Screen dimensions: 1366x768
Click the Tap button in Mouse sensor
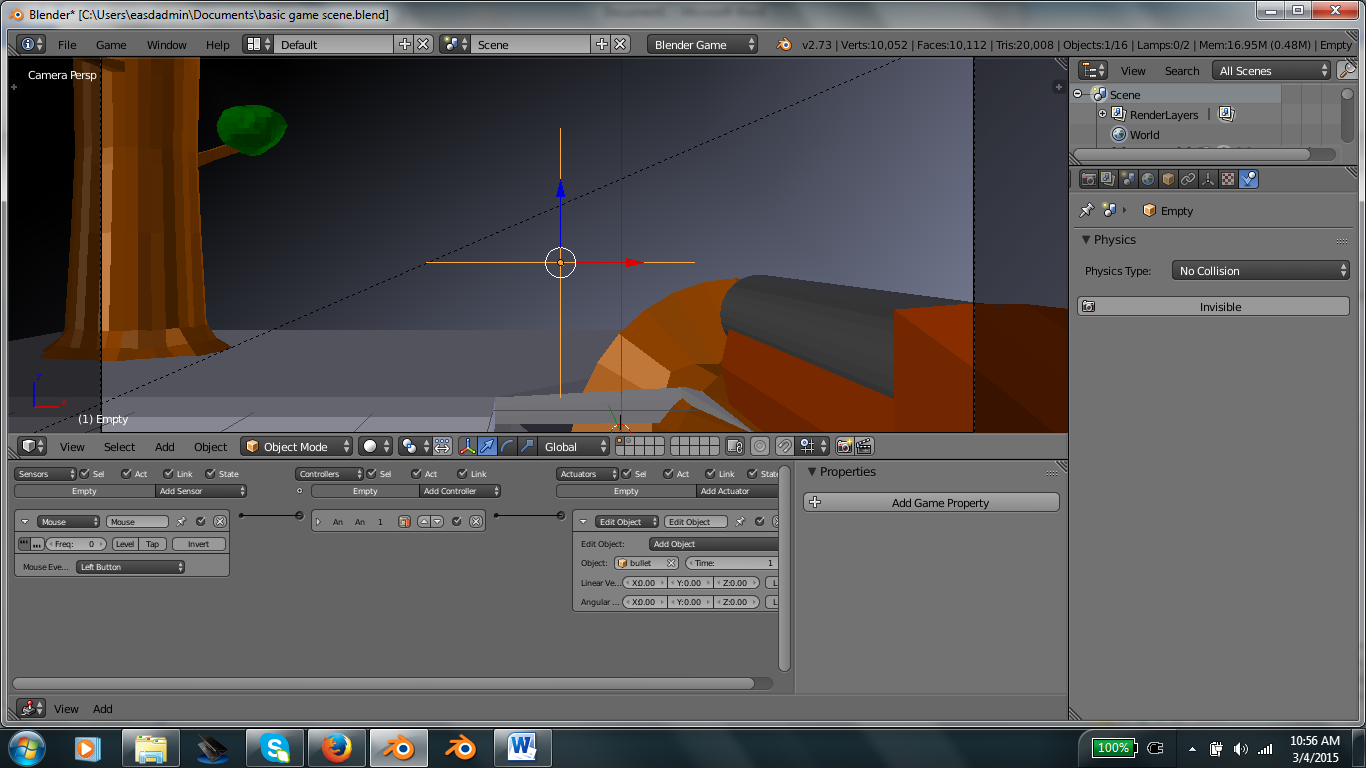point(152,544)
